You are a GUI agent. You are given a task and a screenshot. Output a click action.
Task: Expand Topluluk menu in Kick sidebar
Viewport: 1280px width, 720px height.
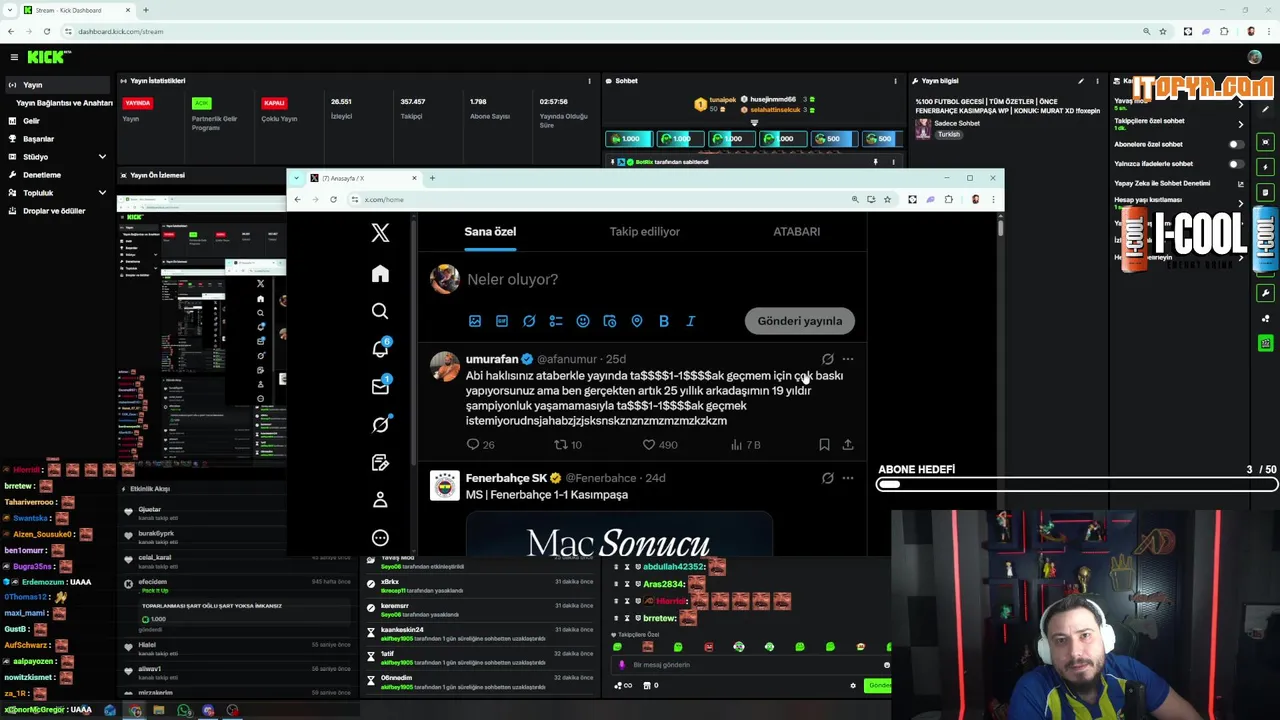coord(102,193)
